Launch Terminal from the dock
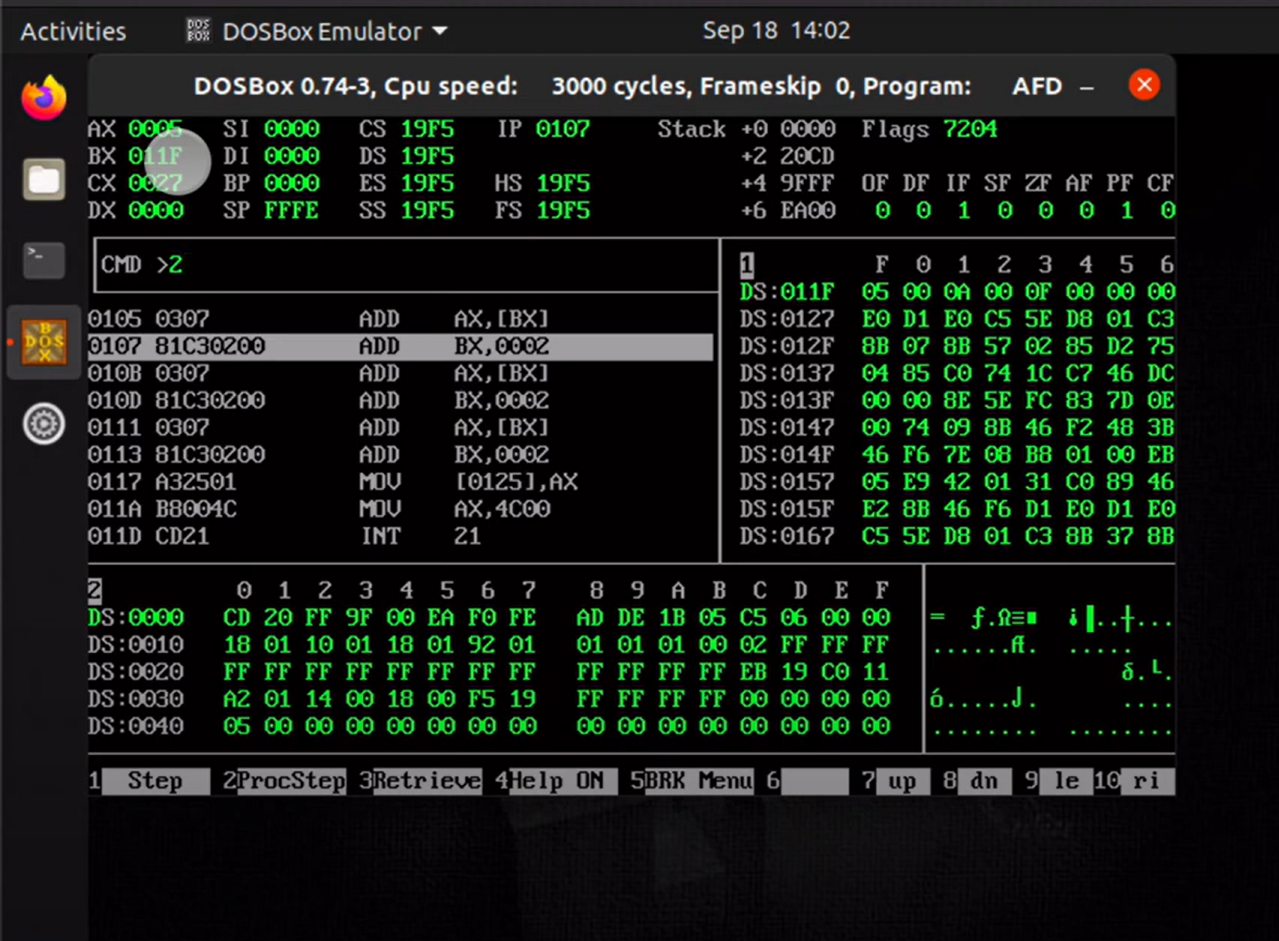 click(44, 261)
